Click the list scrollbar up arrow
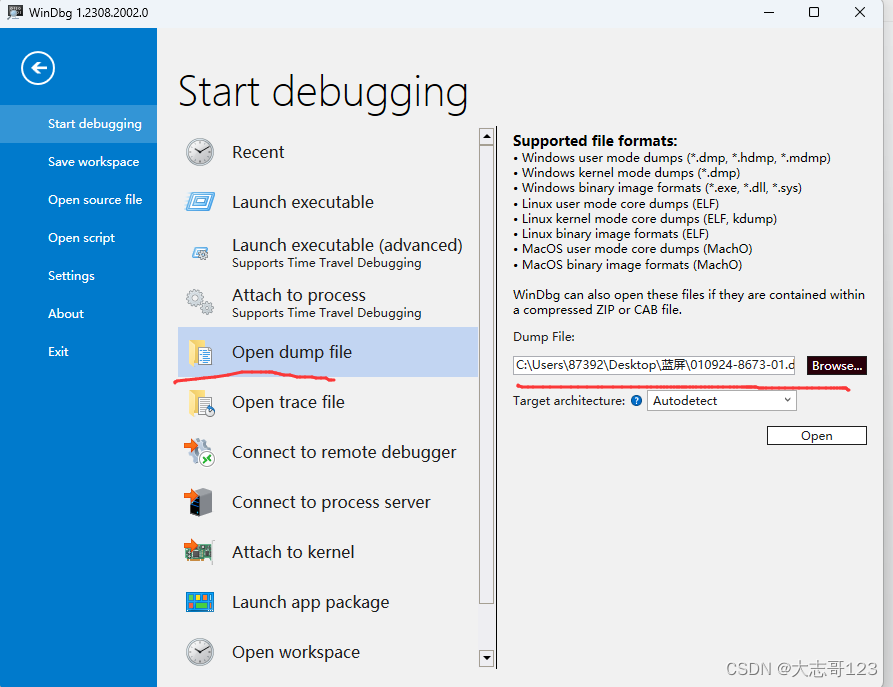893x687 pixels. pyautogui.click(x=486, y=137)
